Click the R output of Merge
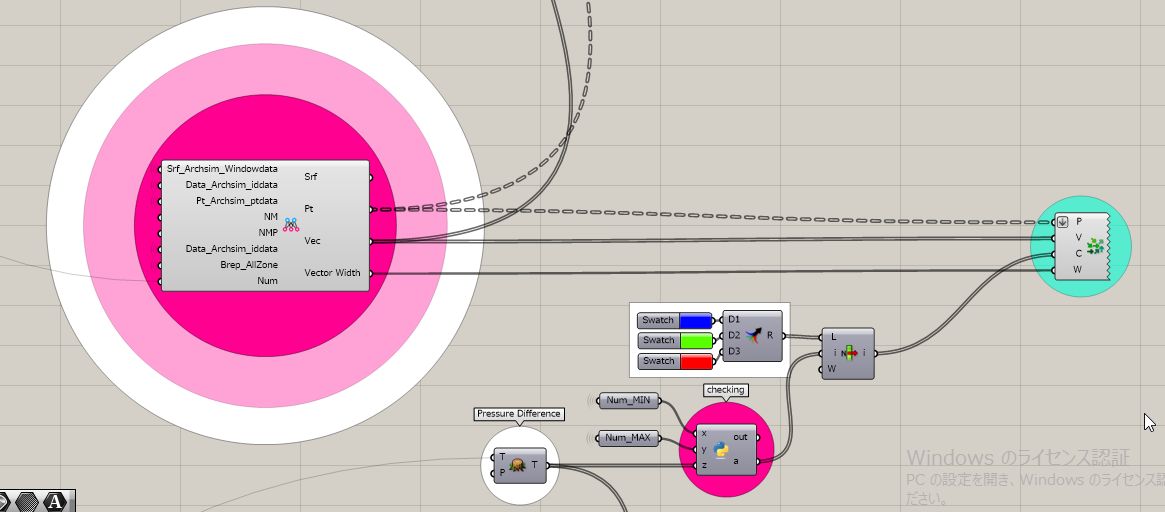 770,336
